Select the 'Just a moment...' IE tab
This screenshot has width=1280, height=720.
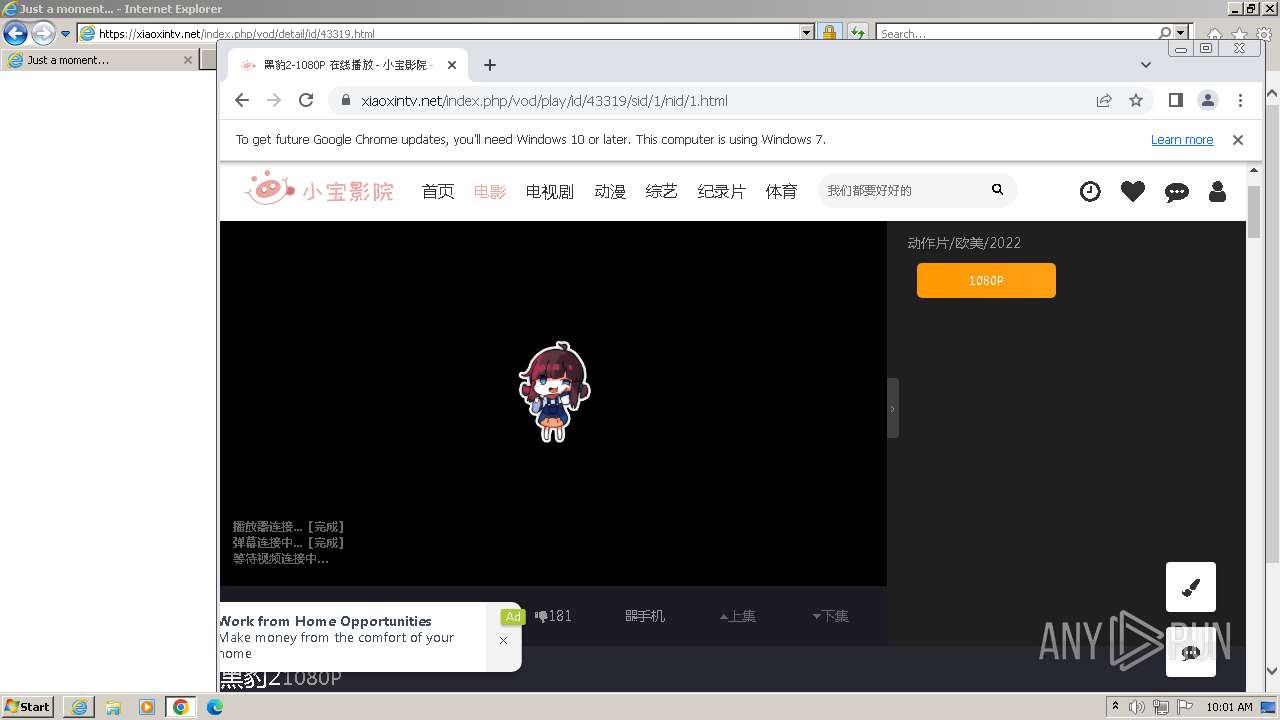99,60
